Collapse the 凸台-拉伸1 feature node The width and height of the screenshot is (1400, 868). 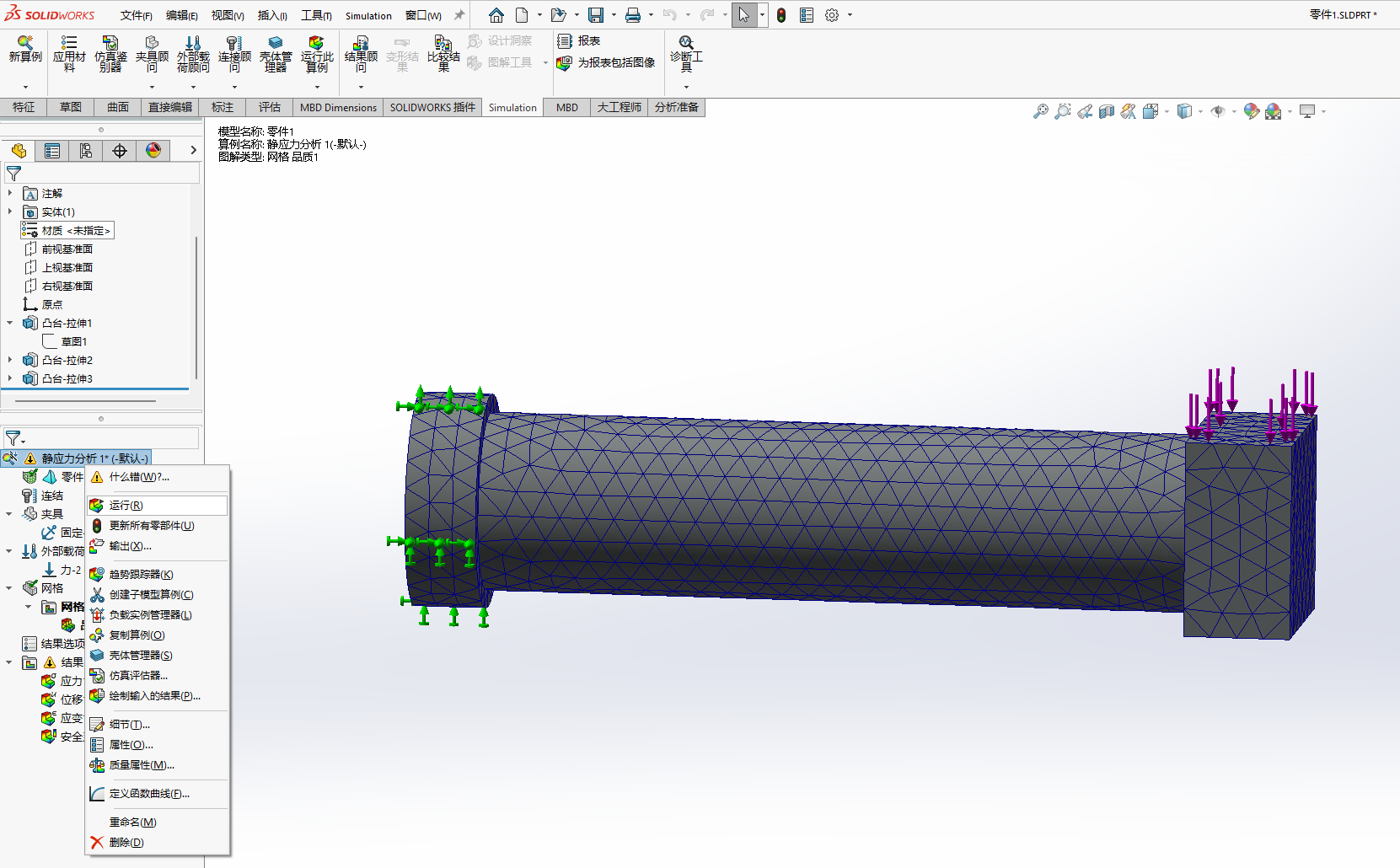pos(10,323)
